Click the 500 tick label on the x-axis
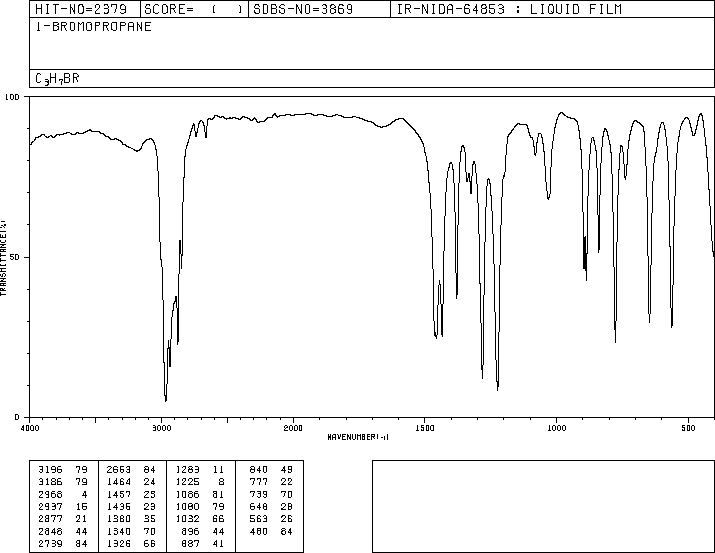Viewport: 715px width, 553px height. point(688,428)
